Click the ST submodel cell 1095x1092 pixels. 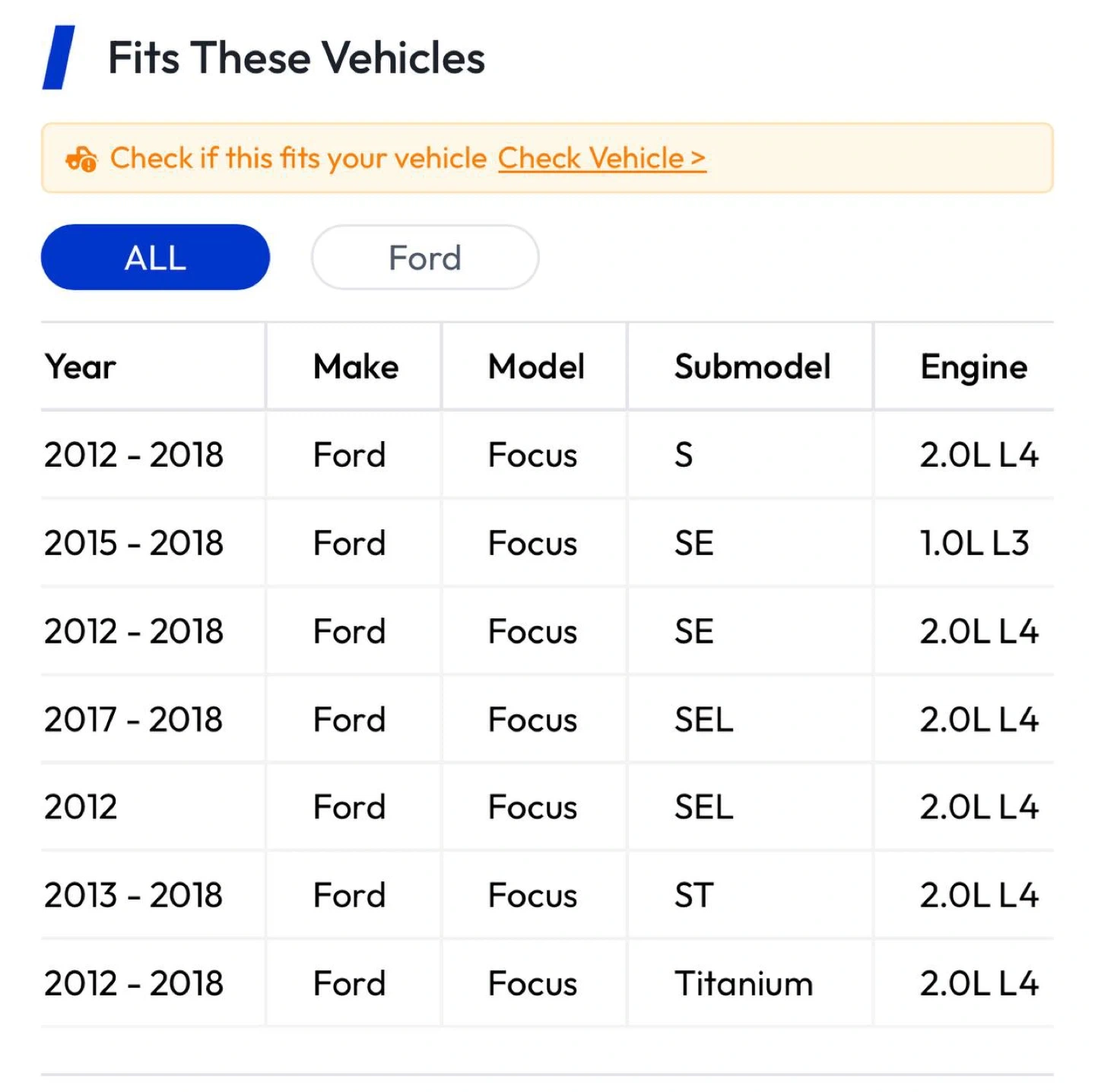693,895
